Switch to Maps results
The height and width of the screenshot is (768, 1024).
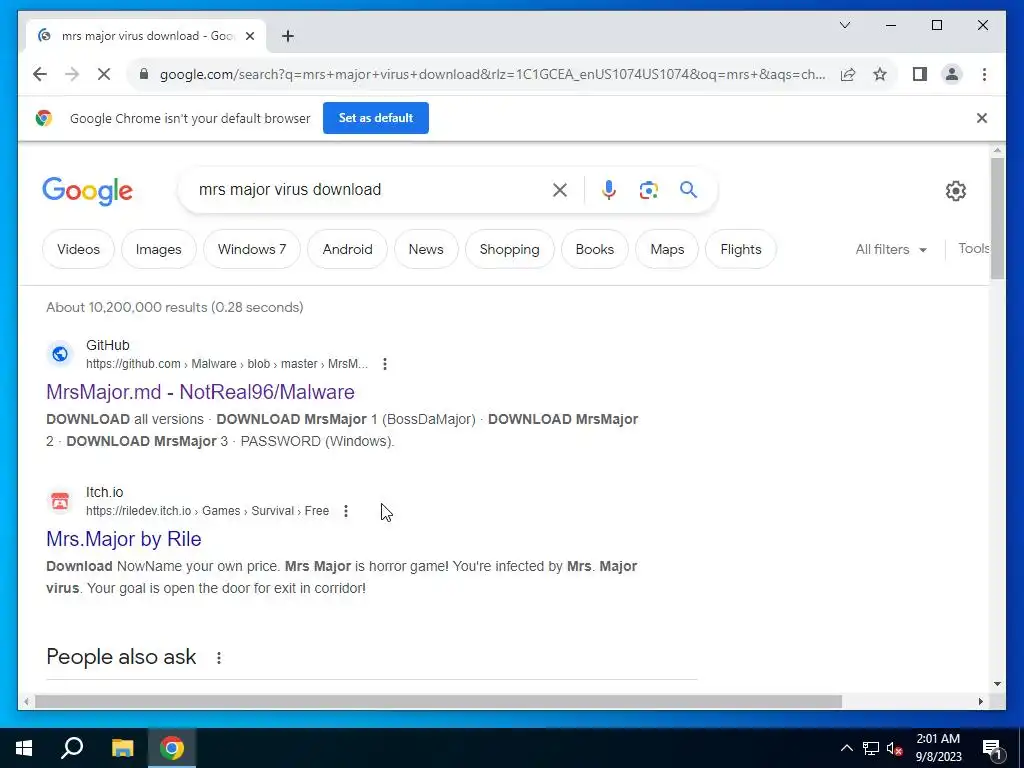pyautogui.click(x=667, y=249)
